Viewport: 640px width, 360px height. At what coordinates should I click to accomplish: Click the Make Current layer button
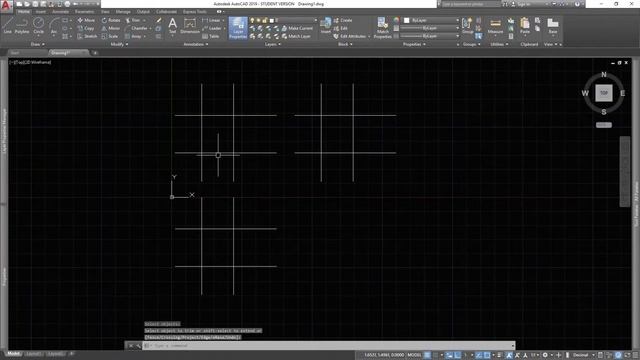point(297,28)
